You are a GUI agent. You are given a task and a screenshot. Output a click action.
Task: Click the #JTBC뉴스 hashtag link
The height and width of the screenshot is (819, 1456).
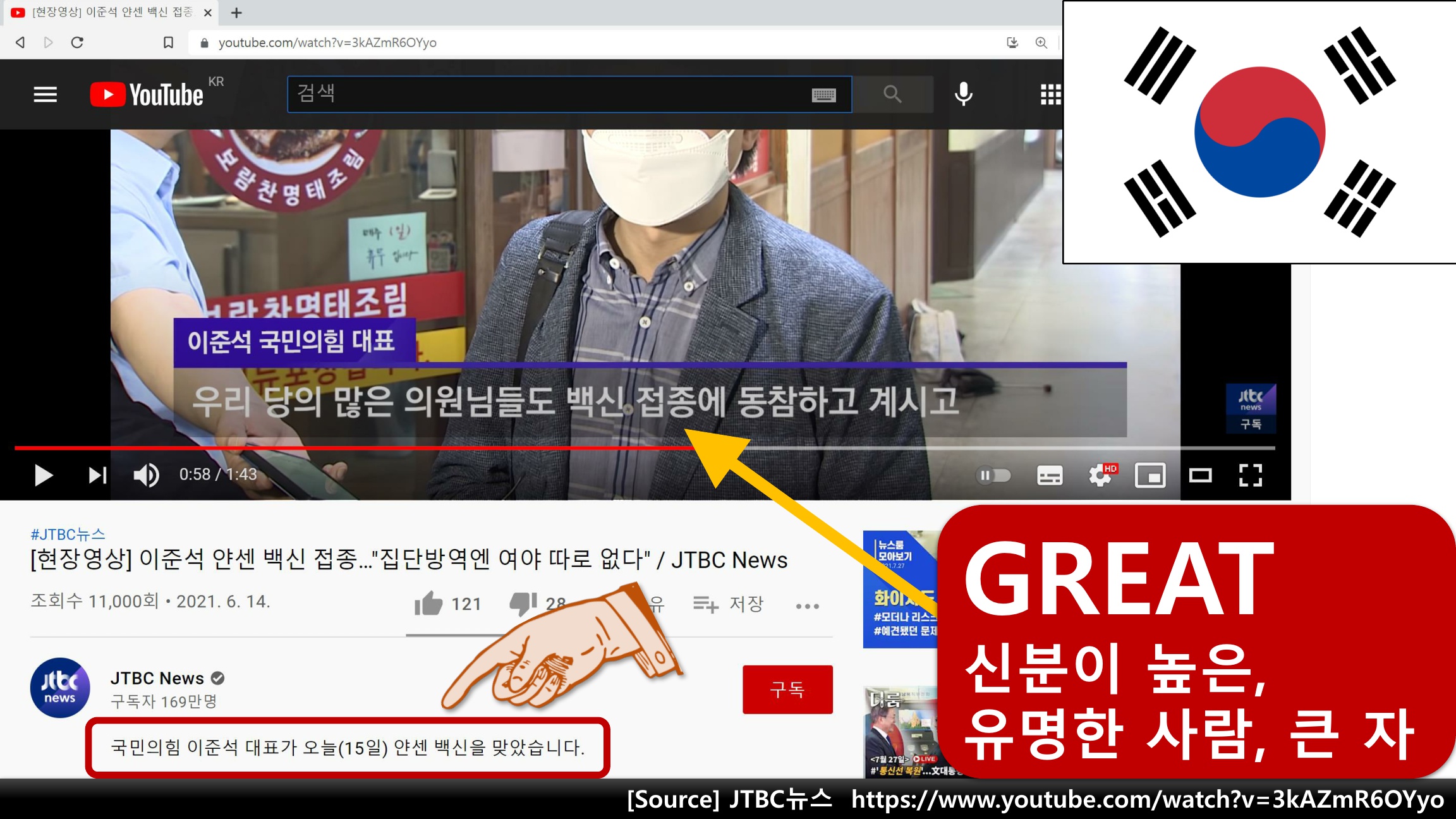(68, 535)
